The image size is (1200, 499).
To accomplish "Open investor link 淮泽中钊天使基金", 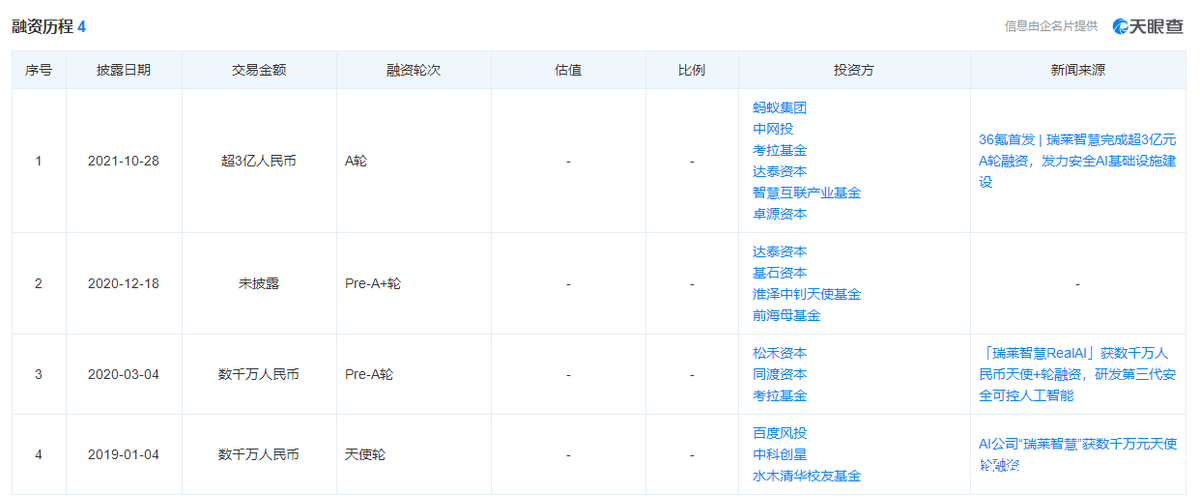I will (807, 294).
